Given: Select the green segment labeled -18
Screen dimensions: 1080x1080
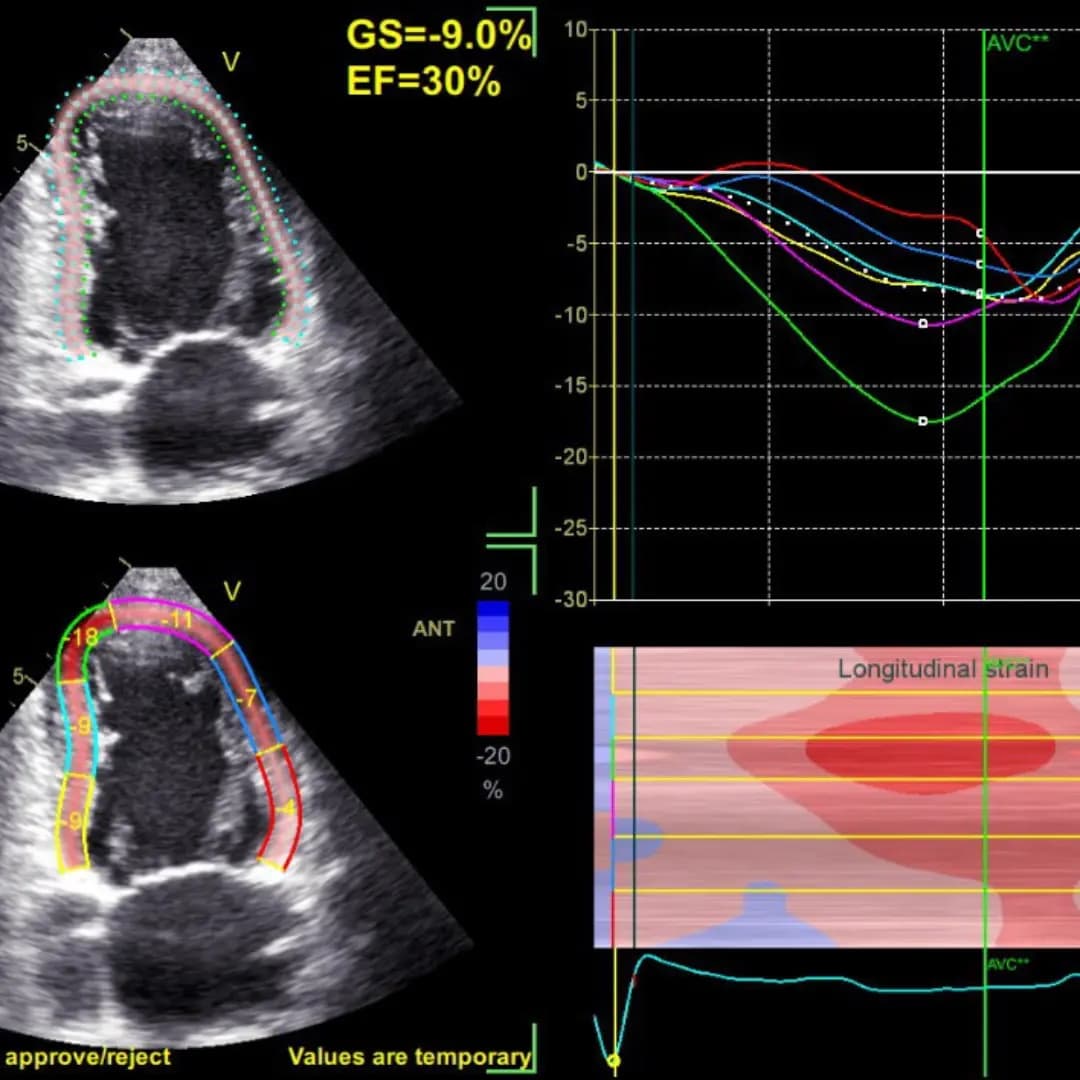Looking at the screenshot, I should coord(84,638).
